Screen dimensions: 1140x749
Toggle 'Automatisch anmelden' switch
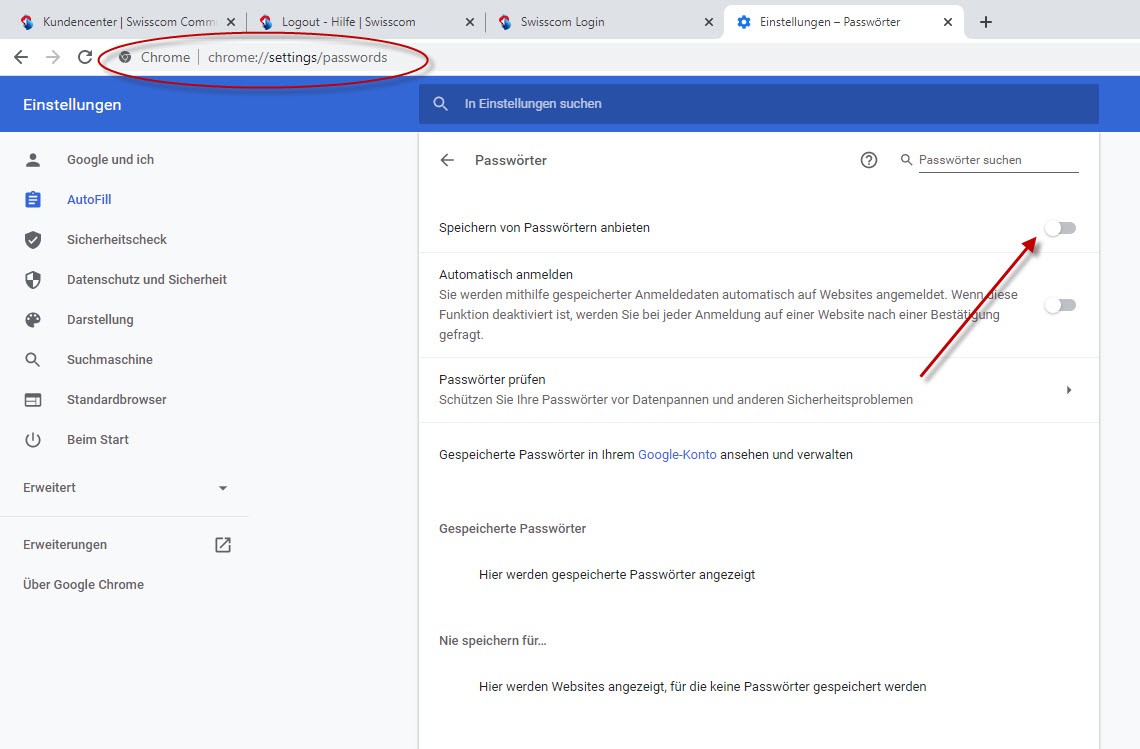[x=1060, y=305]
